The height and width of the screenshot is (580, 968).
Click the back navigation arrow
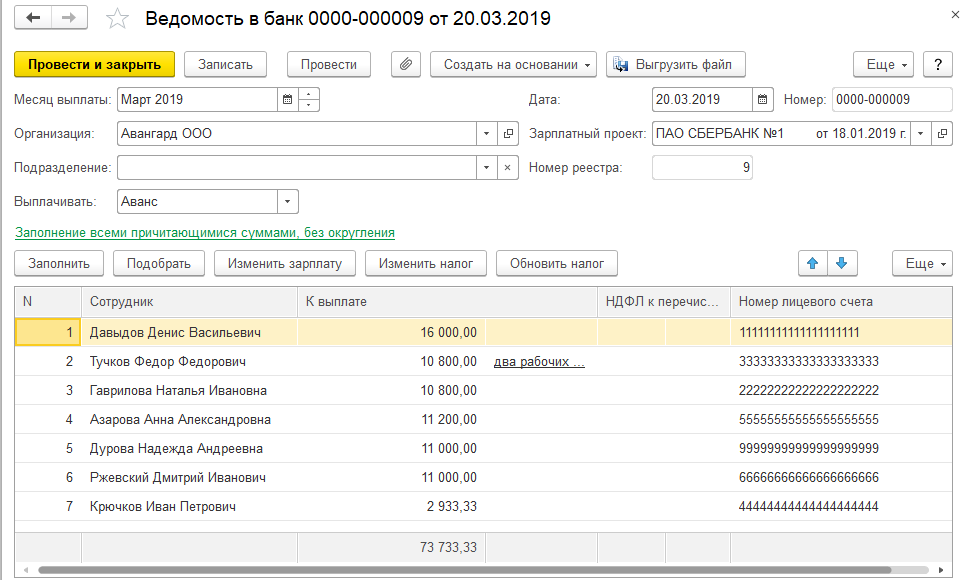pyautogui.click(x=34, y=18)
